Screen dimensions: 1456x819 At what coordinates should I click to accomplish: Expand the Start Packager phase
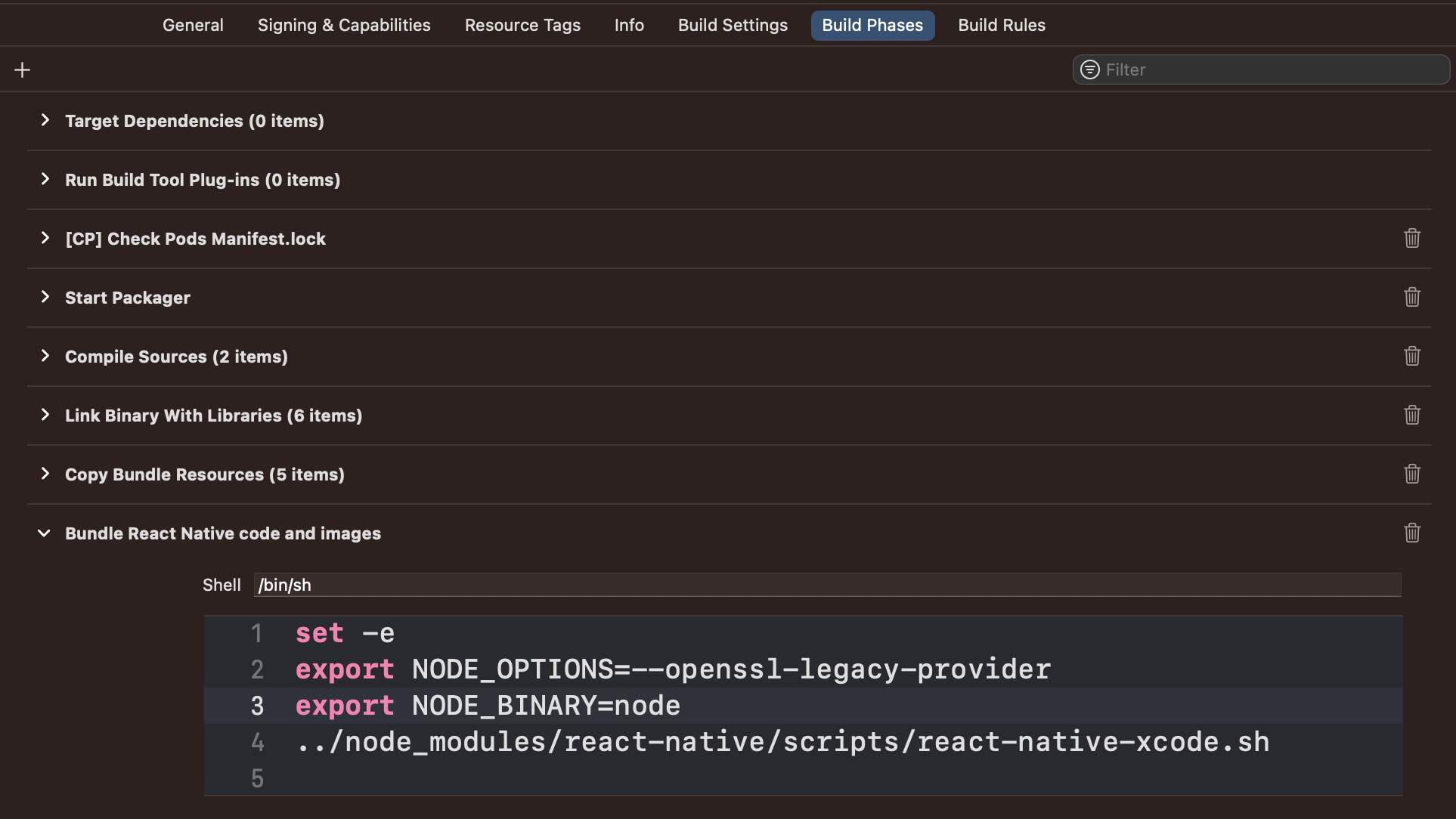(45, 298)
